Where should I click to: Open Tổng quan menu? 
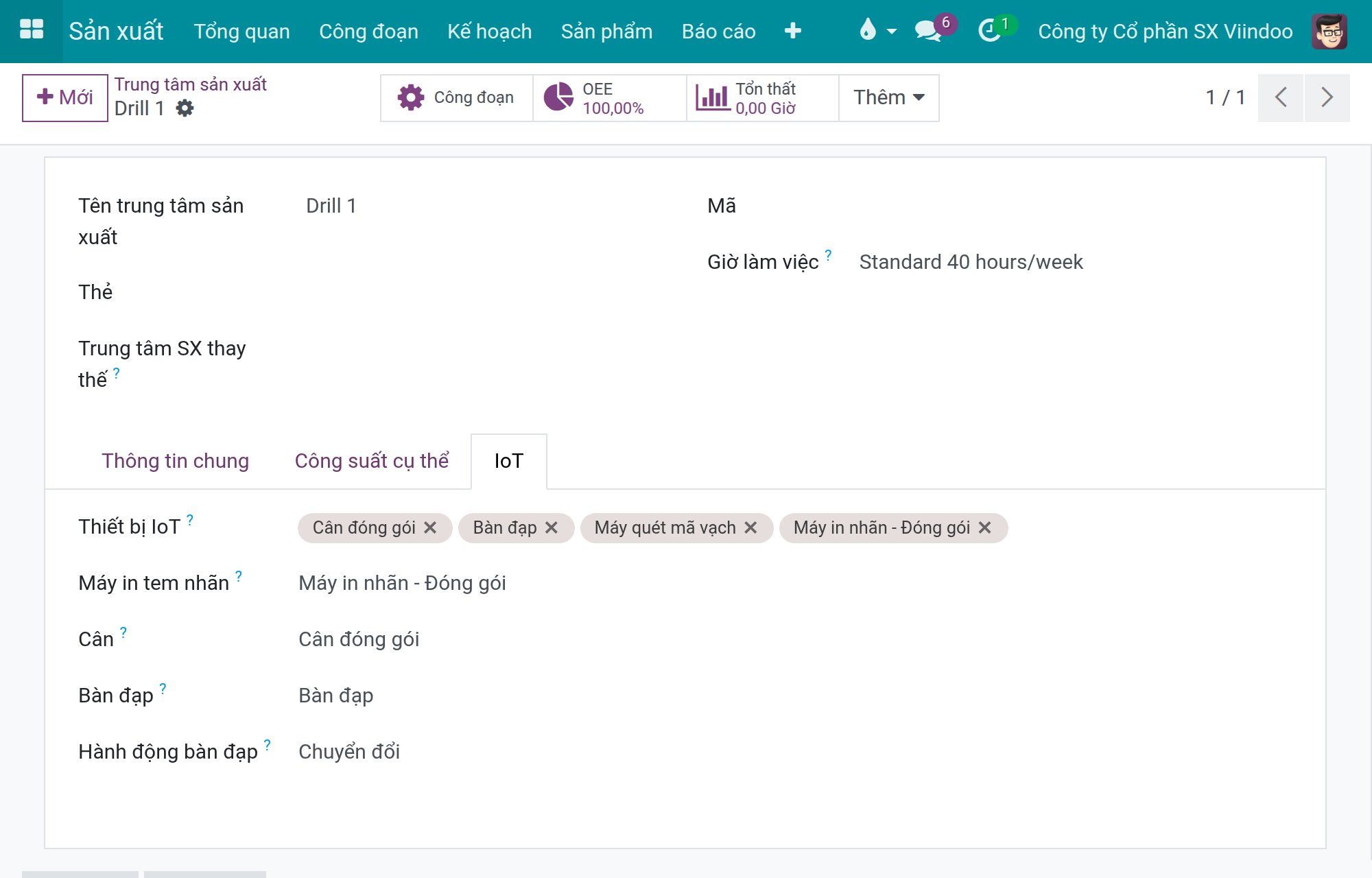(241, 32)
